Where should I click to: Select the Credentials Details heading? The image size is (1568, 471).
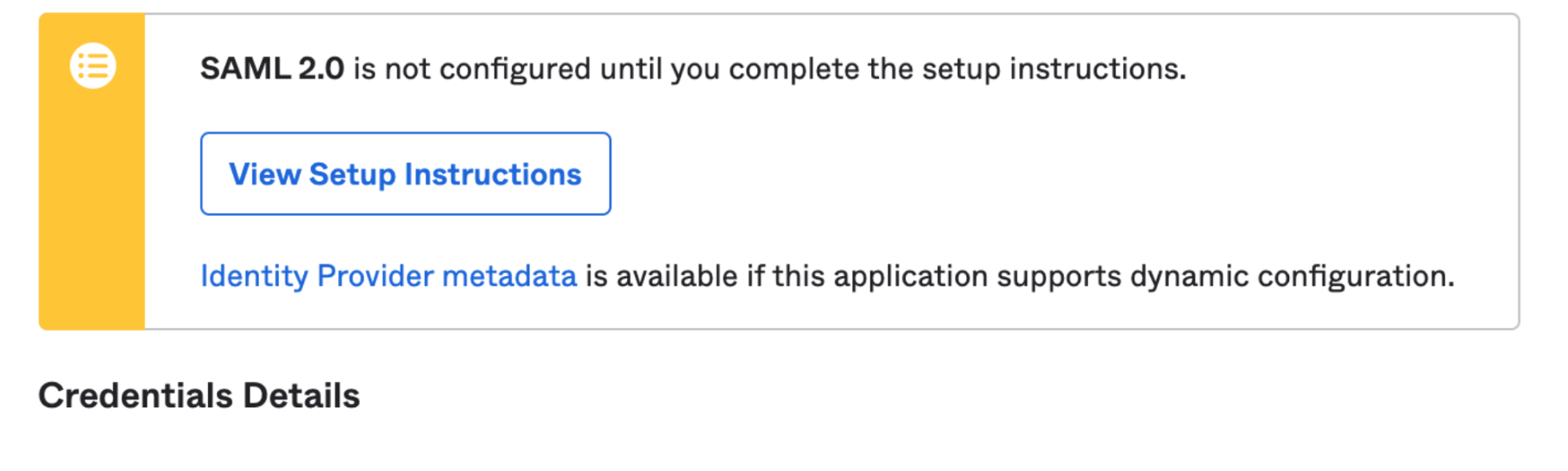point(199,396)
